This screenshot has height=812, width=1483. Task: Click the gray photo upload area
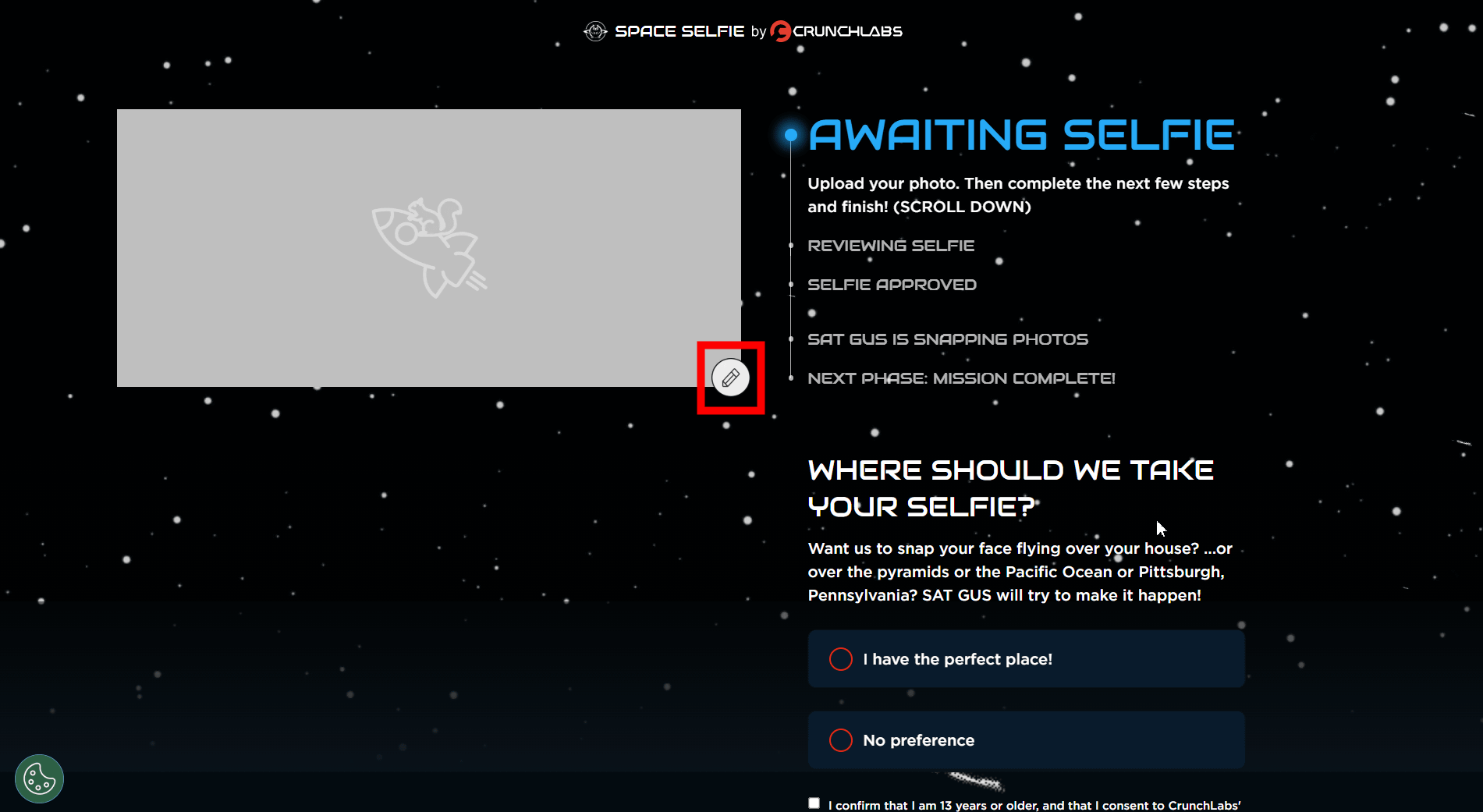pyautogui.click(x=429, y=248)
